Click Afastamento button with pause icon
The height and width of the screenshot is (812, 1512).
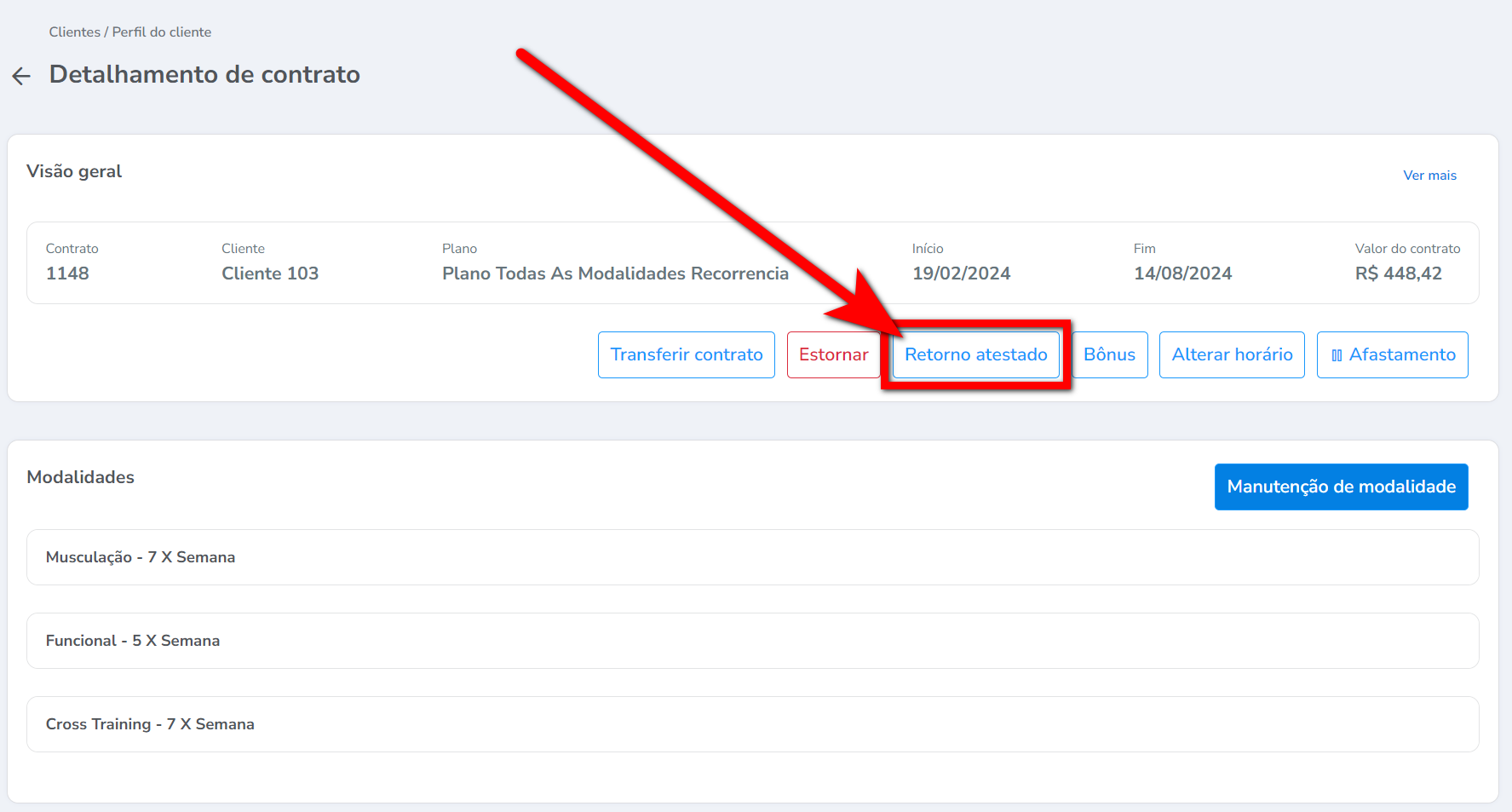(1392, 354)
